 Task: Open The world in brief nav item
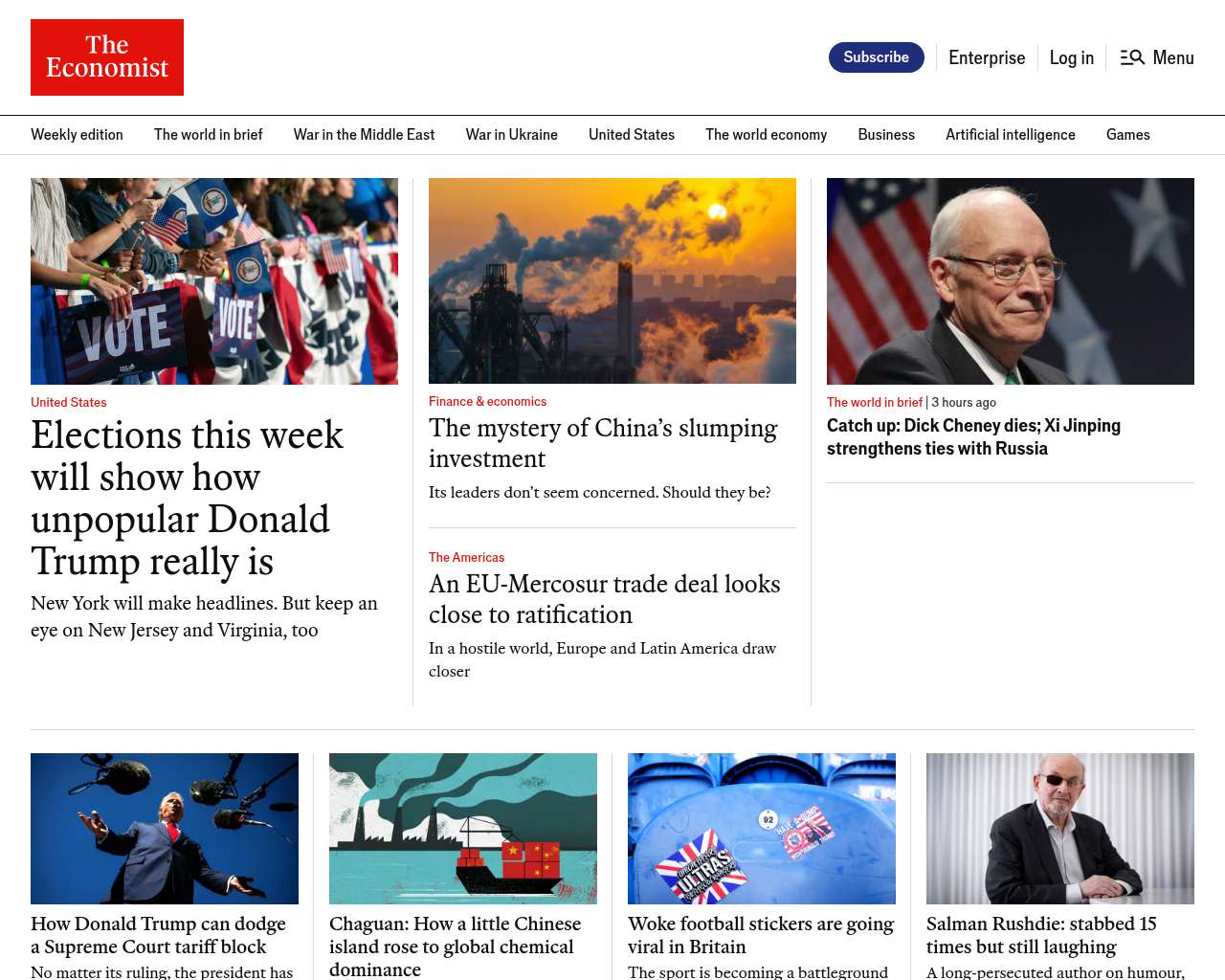(x=208, y=135)
